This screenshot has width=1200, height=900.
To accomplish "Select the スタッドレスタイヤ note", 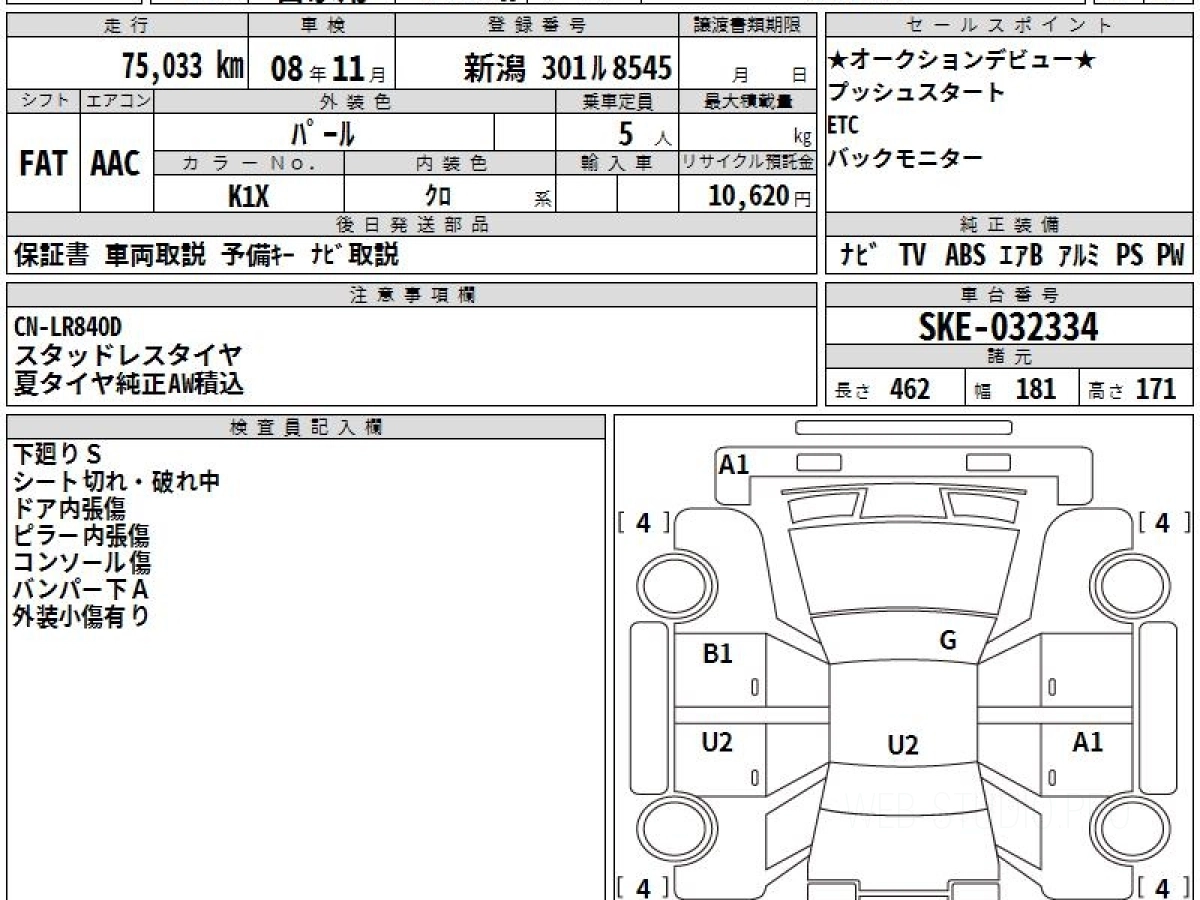I will point(128,354).
